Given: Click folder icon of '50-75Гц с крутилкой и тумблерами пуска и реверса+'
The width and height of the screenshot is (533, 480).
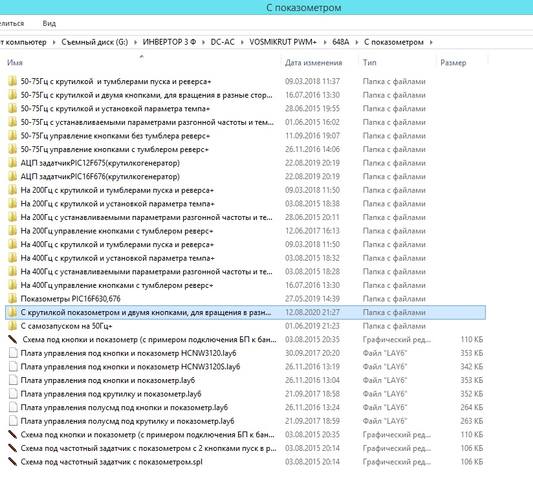Looking at the screenshot, I should point(13,81).
